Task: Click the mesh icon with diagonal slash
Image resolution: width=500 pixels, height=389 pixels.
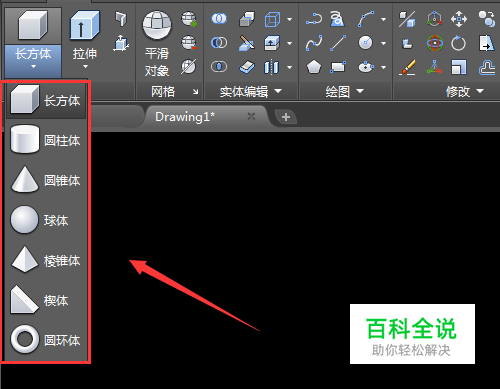Action: click(x=189, y=67)
